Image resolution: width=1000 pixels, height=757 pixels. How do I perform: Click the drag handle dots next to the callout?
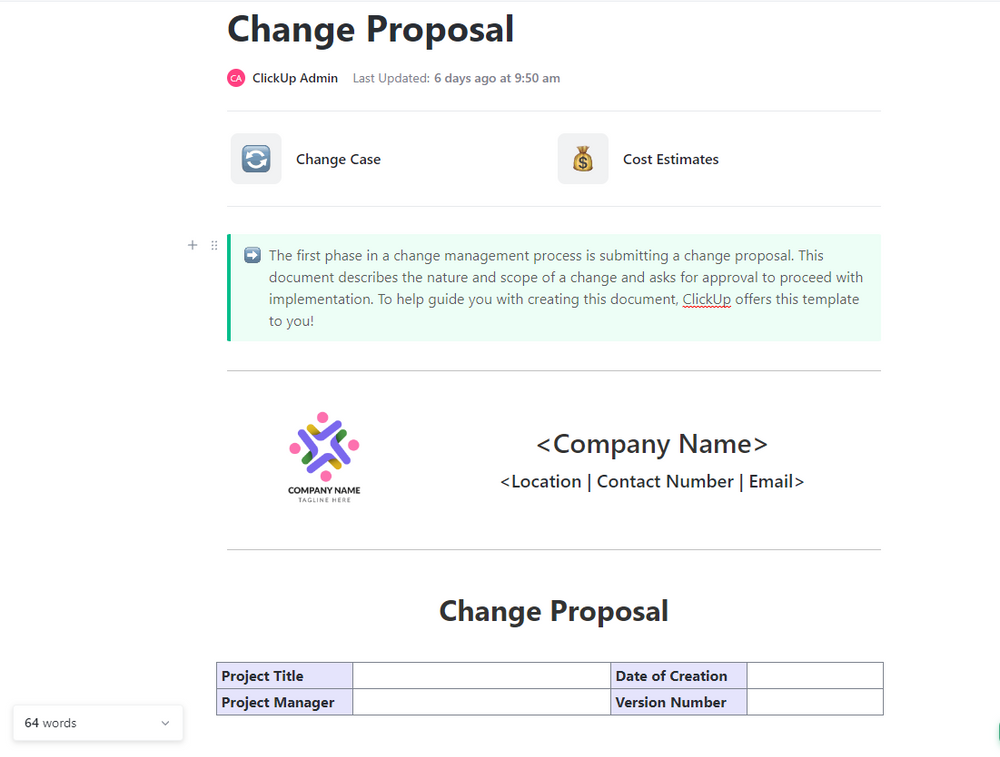(214, 245)
